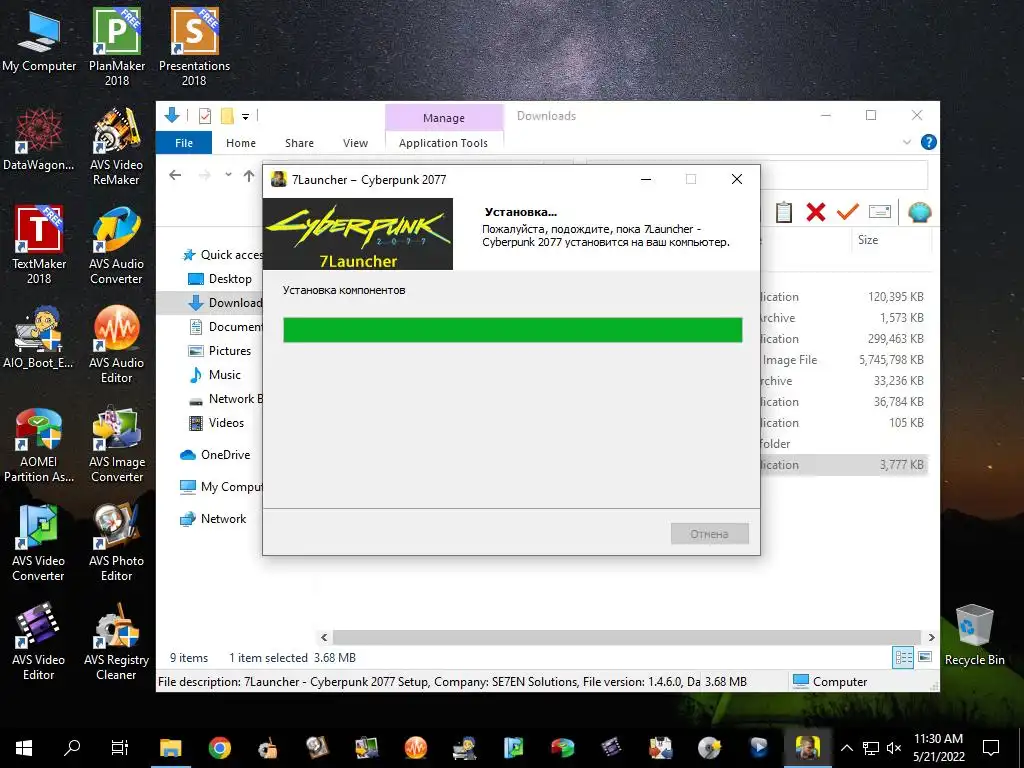Viewport: 1024px width, 768px height.
Task: Open the File tab in Explorer
Action: point(184,142)
